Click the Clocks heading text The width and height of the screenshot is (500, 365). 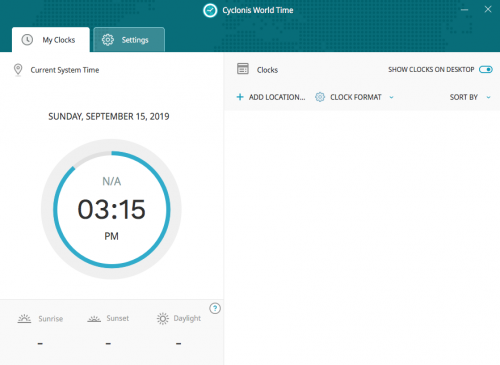click(x=267, y=70)
